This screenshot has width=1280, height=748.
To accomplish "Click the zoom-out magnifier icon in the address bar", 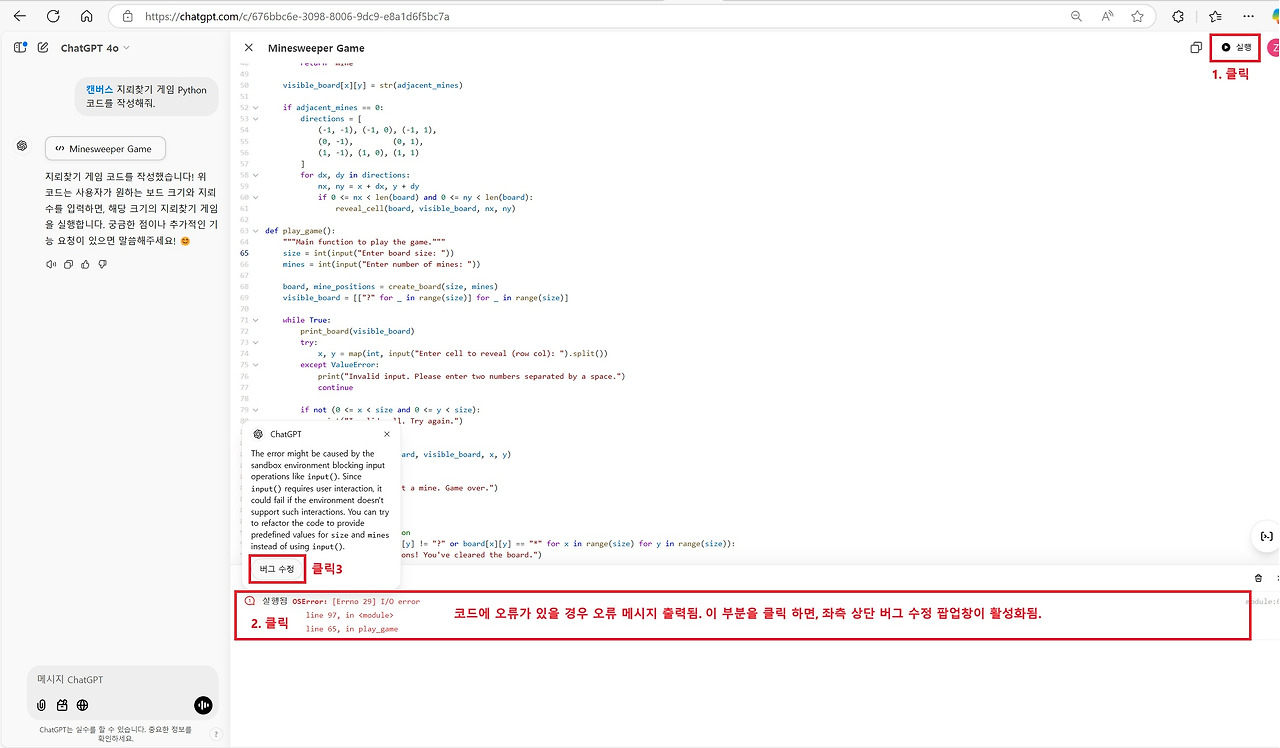I will (x=1076, y=16).
